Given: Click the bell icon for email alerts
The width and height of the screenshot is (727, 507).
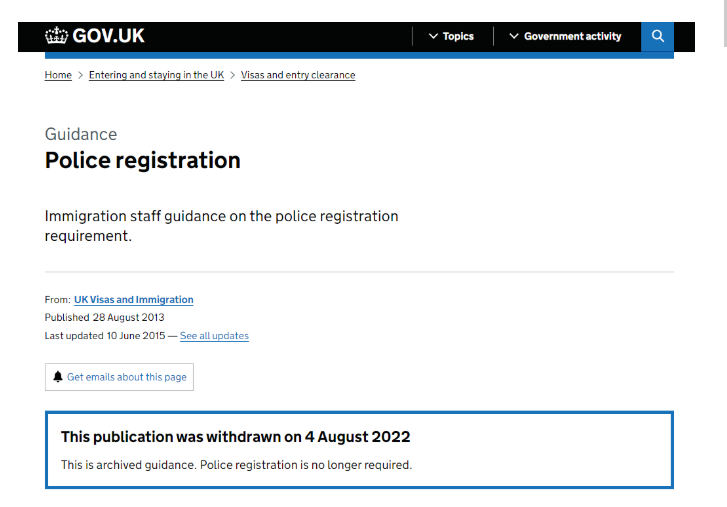Looking at the screenshot, I should (x=58, y=377).
